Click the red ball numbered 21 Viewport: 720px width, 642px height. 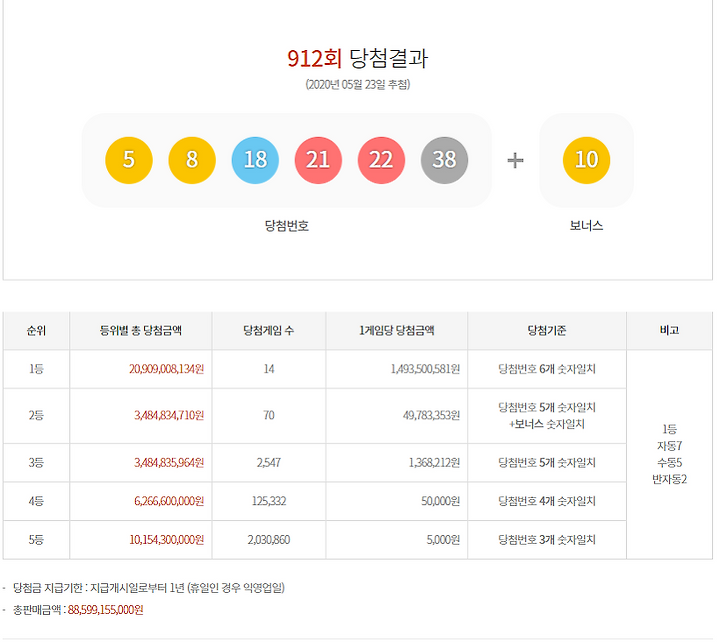[318, 160]
